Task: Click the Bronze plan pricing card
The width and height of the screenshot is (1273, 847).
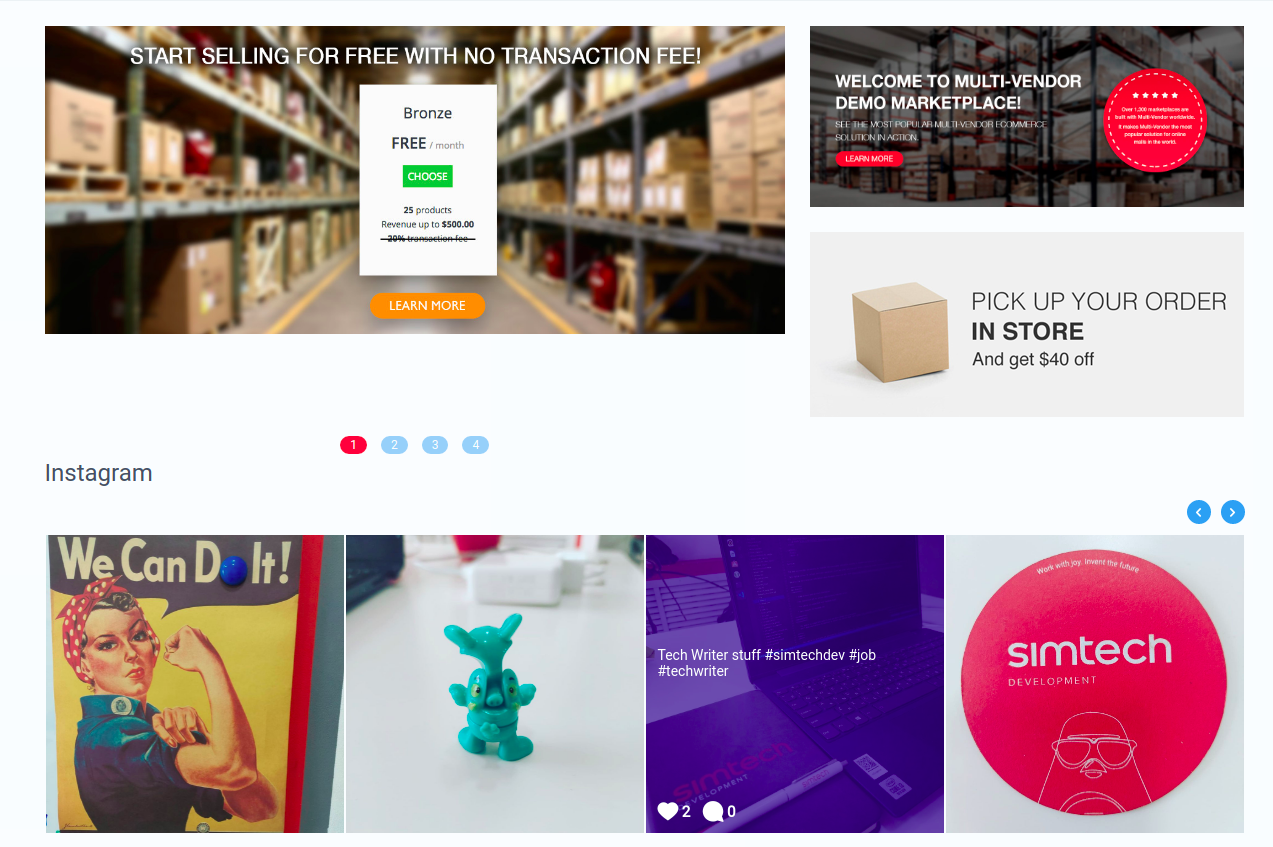Action: click(428, 180)
